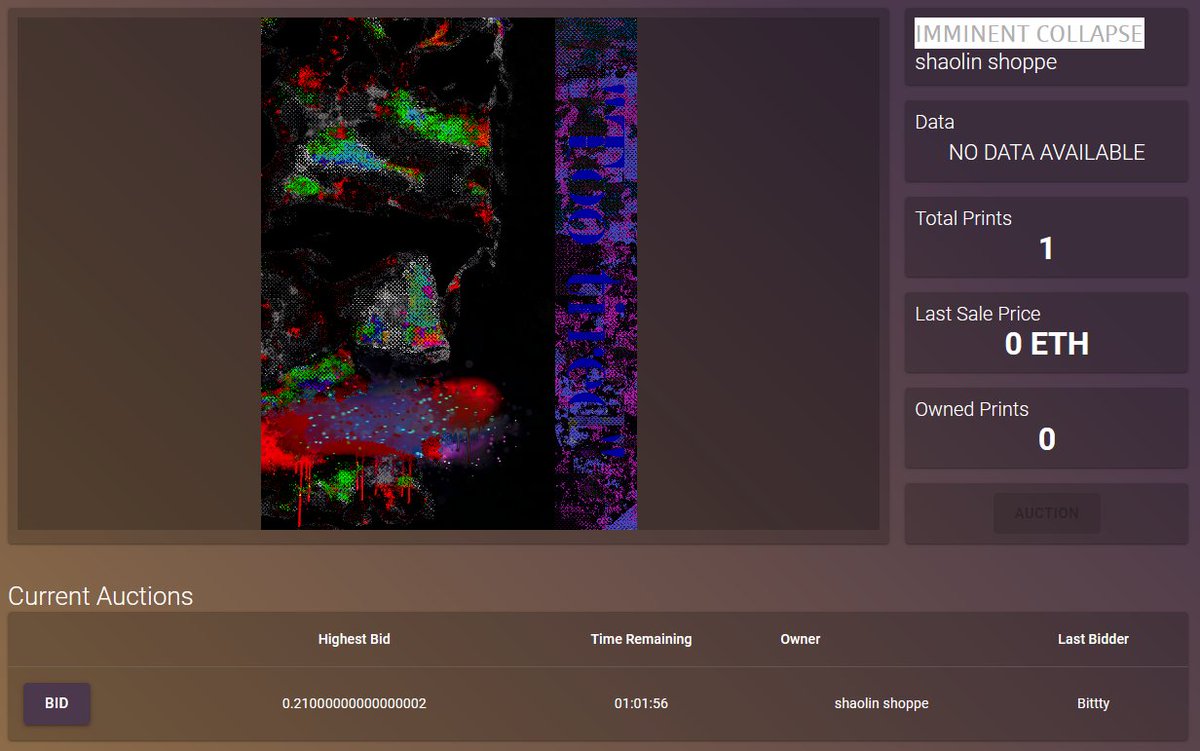Click the disabled AUCTION button

tap(1047, 513)
